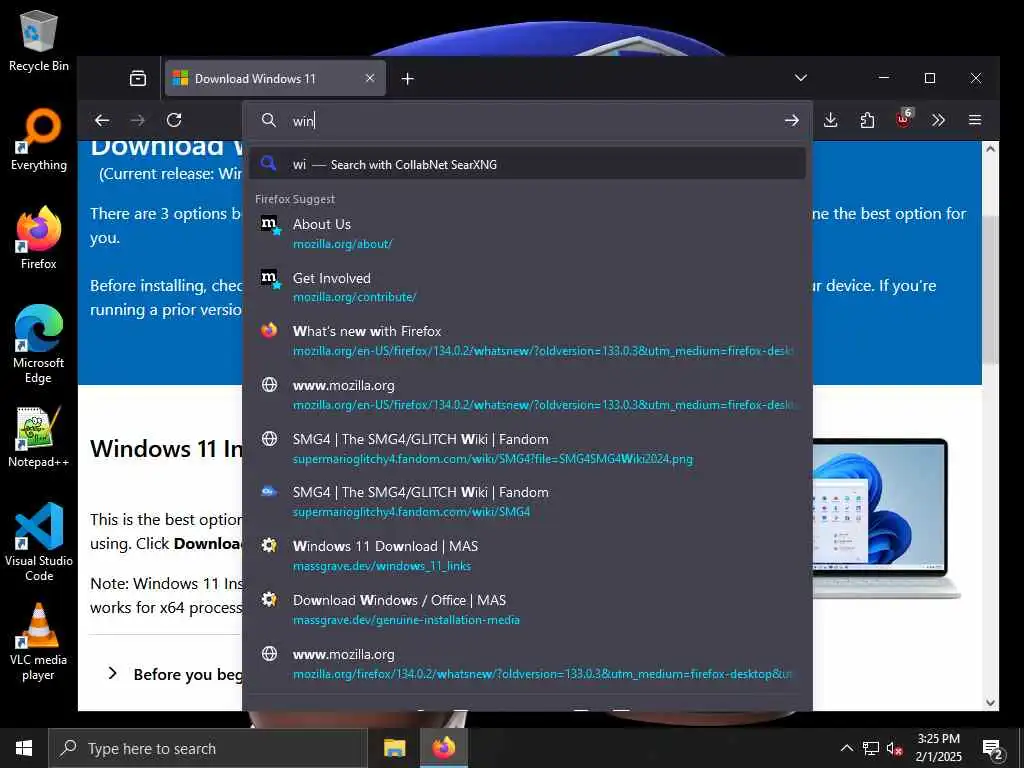Select the supermarioglitchy4.fandom.com/wiki/SMG4 suggestion

(527, 502)
